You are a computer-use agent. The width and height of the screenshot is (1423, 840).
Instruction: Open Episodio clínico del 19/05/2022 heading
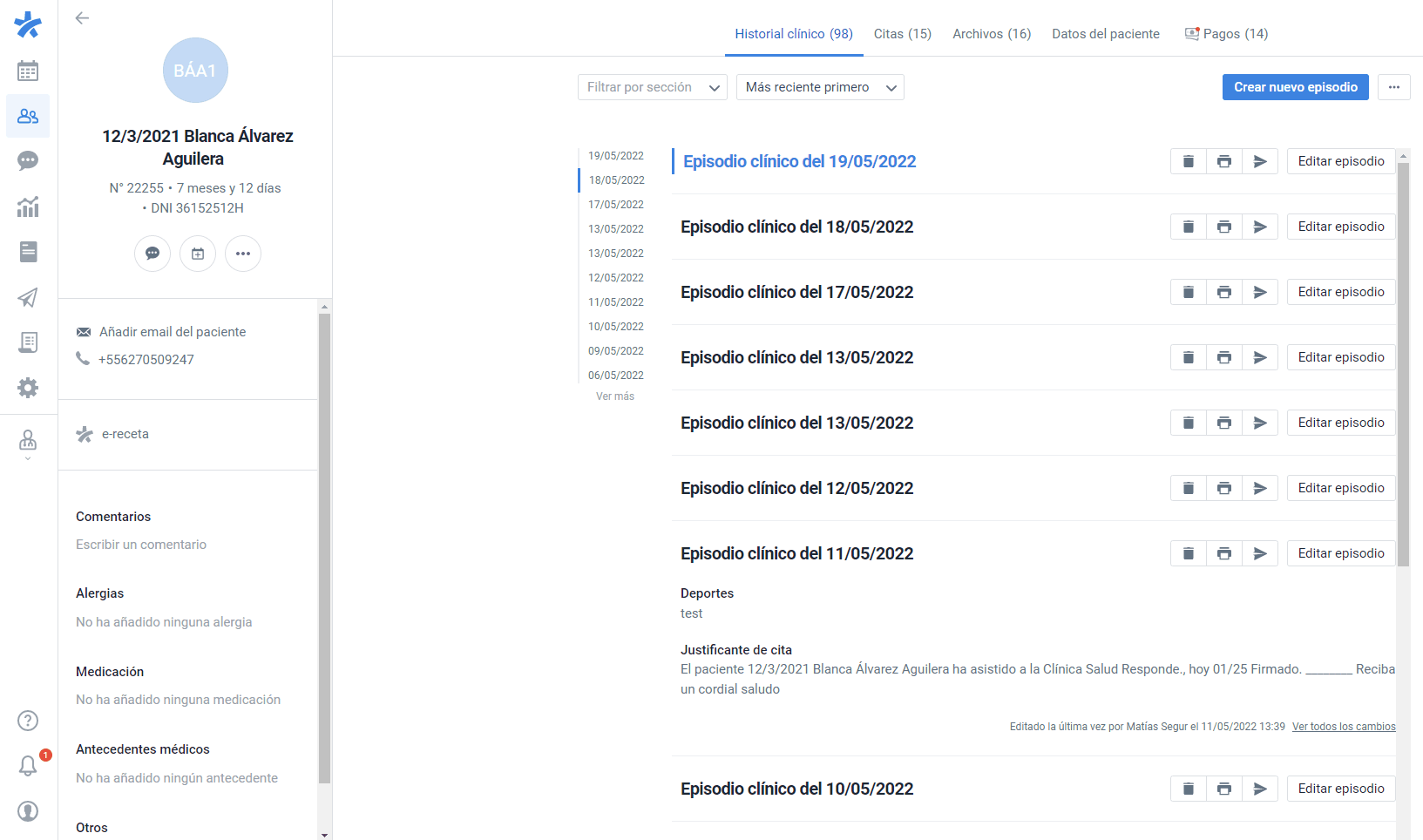pos(800,161)
